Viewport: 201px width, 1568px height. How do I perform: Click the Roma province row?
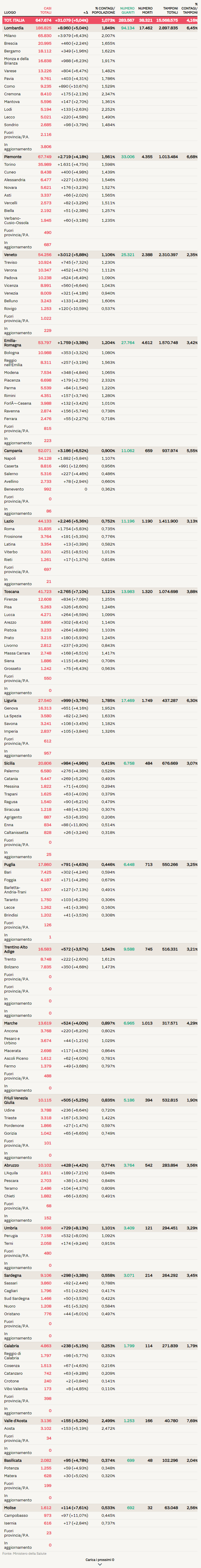click(x=9, y=529)
